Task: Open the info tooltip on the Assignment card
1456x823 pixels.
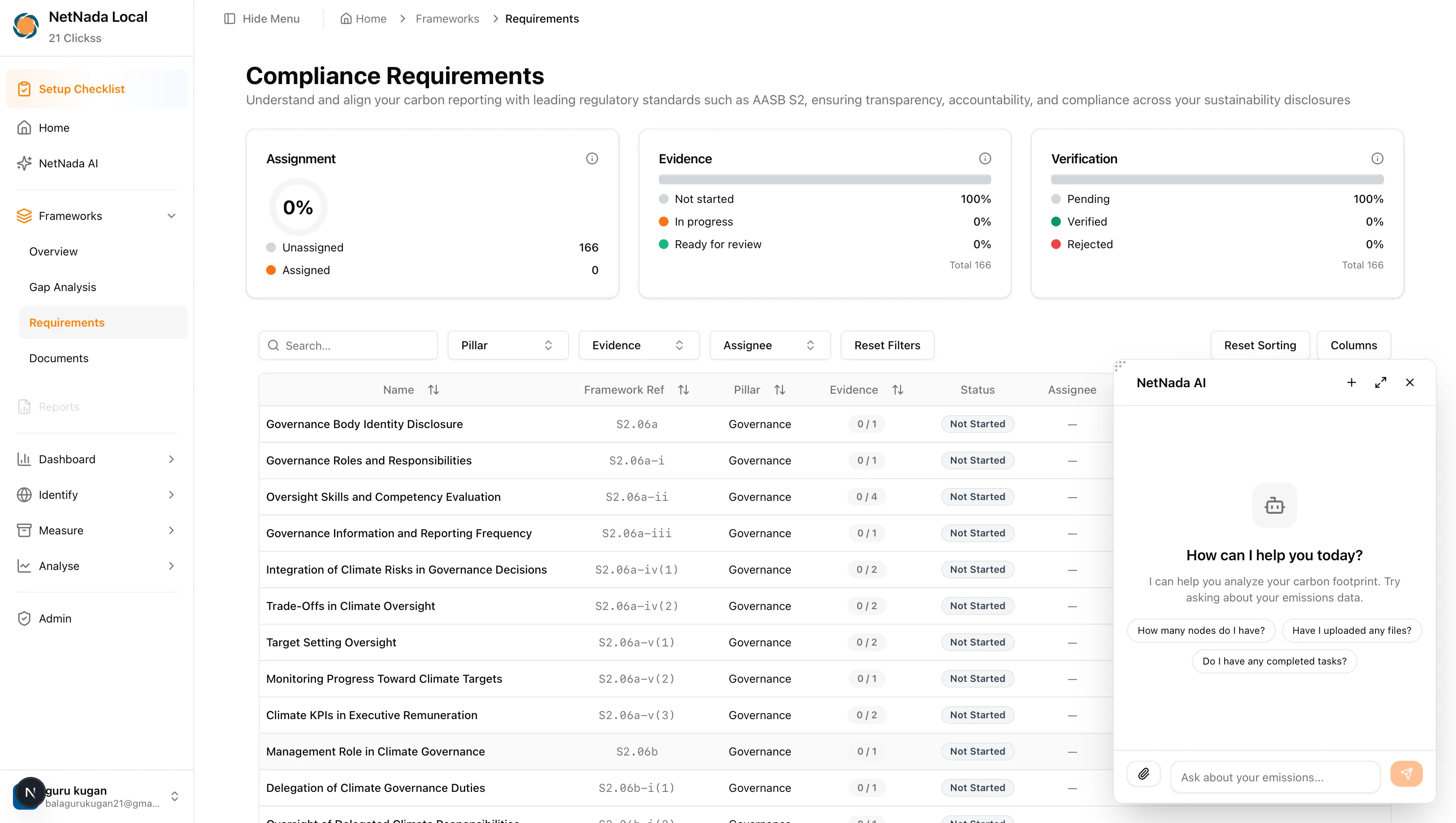Action: coord(592,158)
